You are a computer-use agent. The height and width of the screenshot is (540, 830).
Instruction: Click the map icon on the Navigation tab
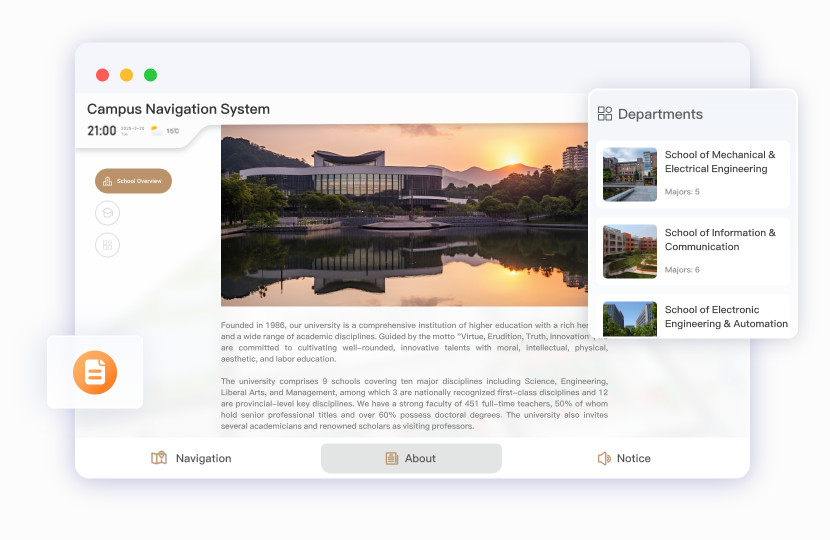click(159, 458)
